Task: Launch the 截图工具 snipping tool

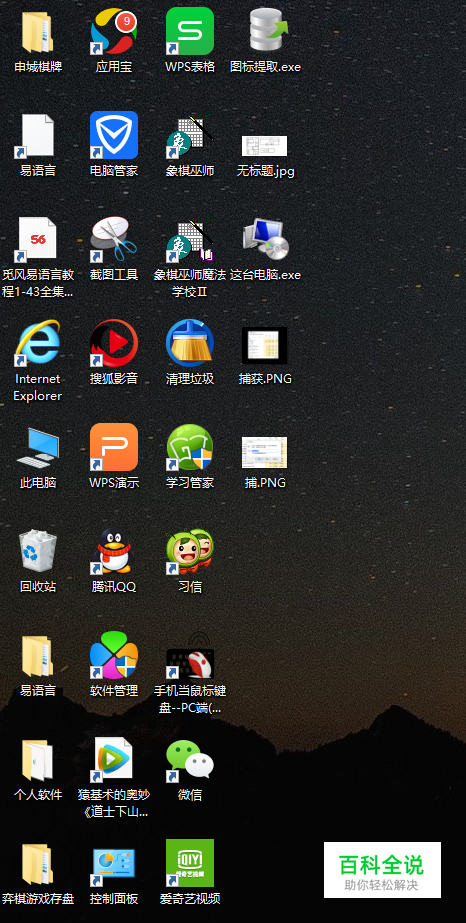Action: (x=114, y=240)
